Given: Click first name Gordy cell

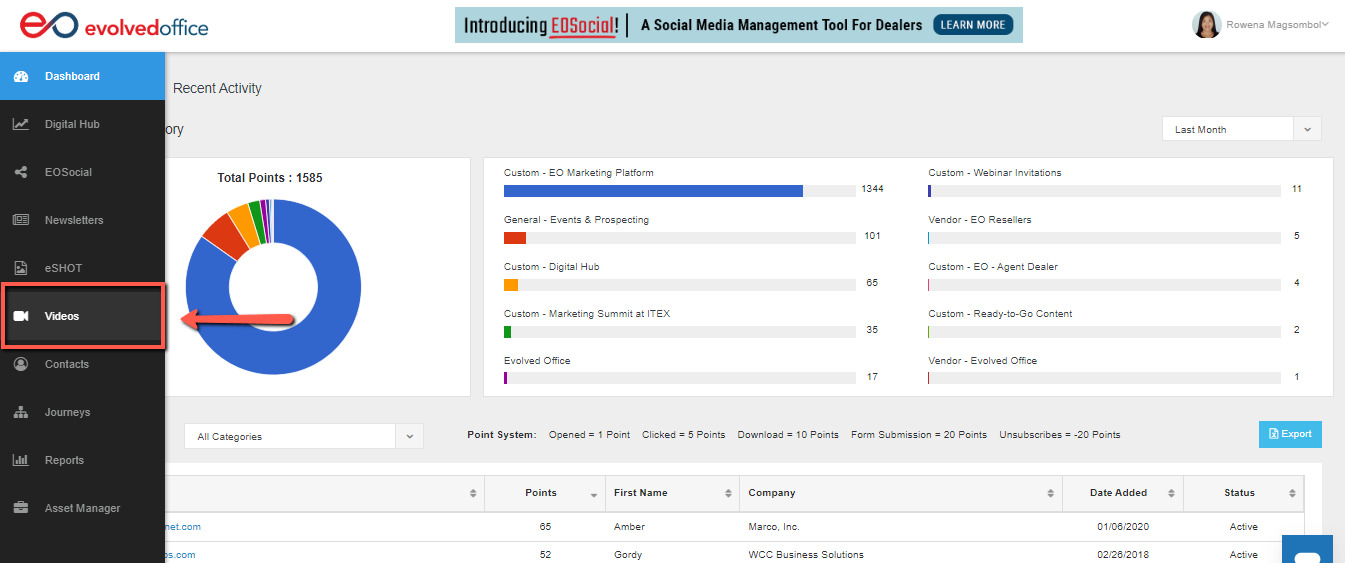Looking at the screenshot, I should [628, 555].
